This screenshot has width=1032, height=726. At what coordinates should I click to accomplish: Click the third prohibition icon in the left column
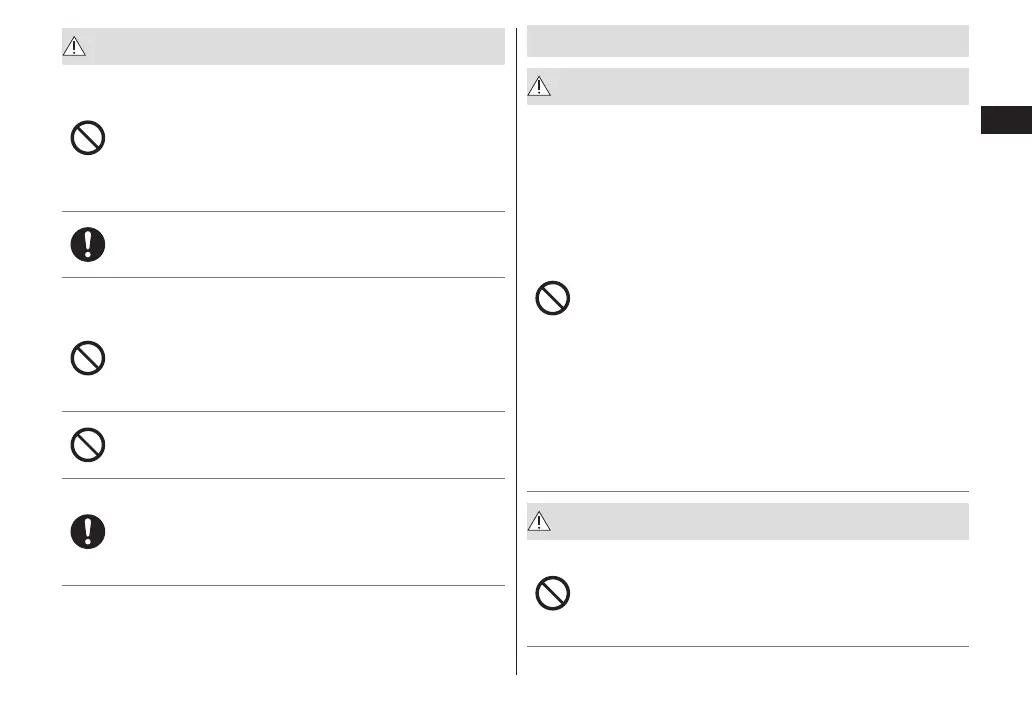(88, 444)
